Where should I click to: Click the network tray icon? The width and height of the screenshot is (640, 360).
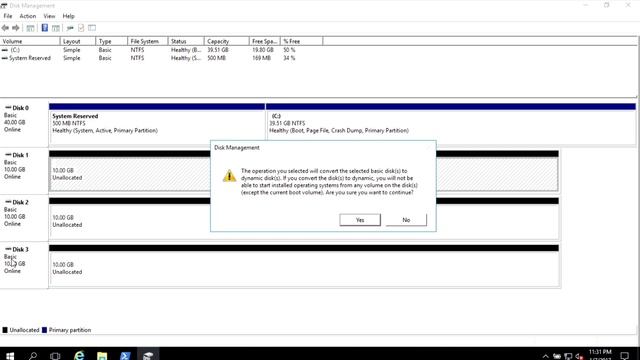(x=568, y=356)
